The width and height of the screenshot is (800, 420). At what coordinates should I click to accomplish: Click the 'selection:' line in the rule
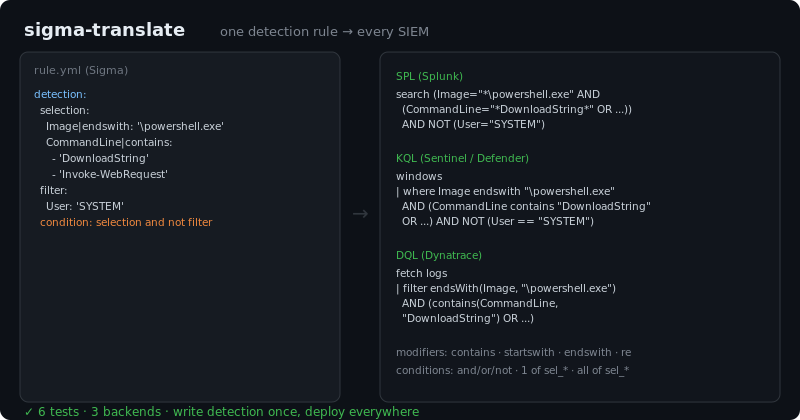65,110
